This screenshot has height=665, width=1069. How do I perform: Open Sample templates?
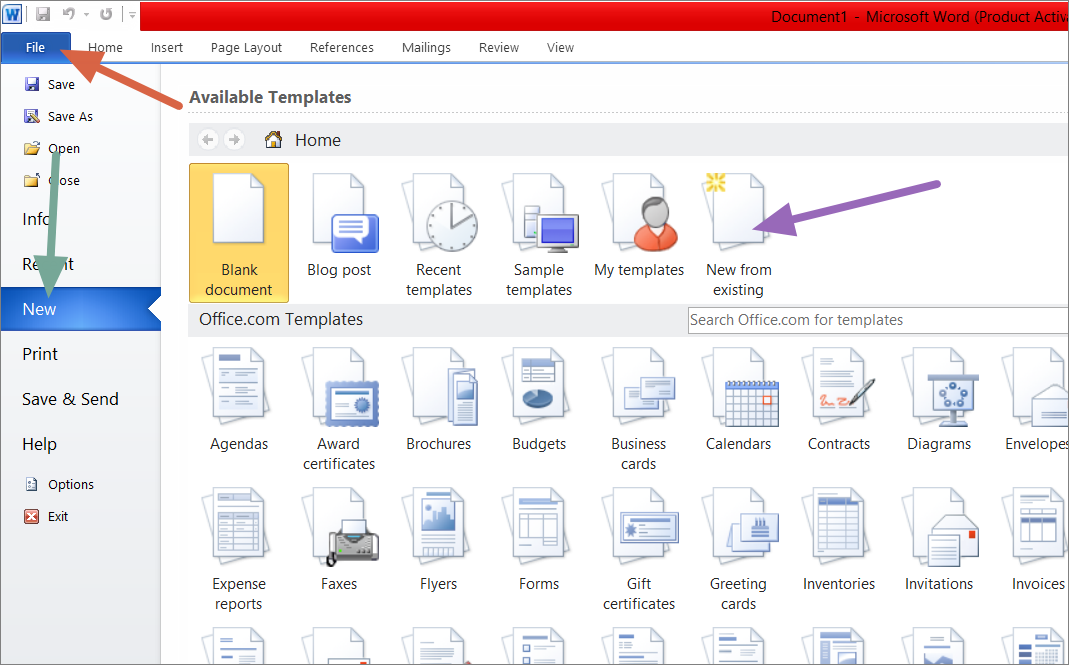tap(539, 228)
